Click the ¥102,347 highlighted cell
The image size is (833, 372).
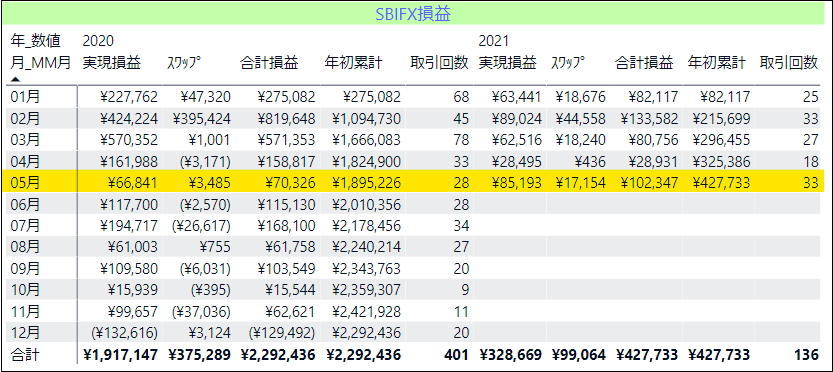pos(649,183)
